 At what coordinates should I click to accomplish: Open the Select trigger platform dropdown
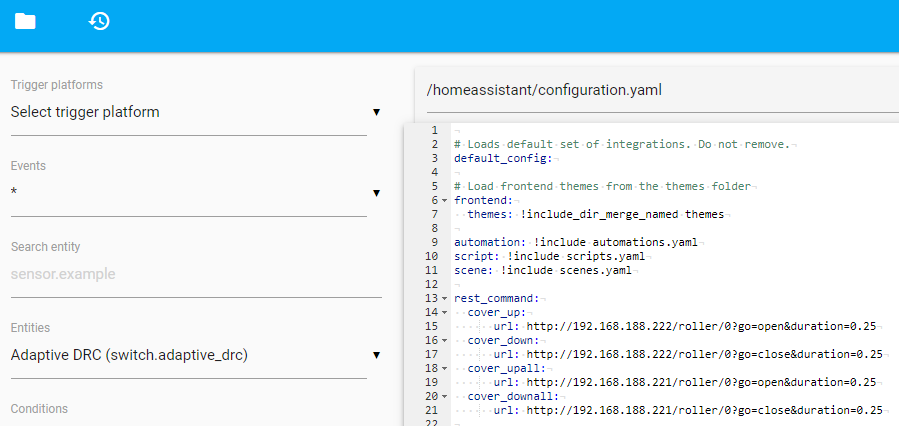coord(195,113)
